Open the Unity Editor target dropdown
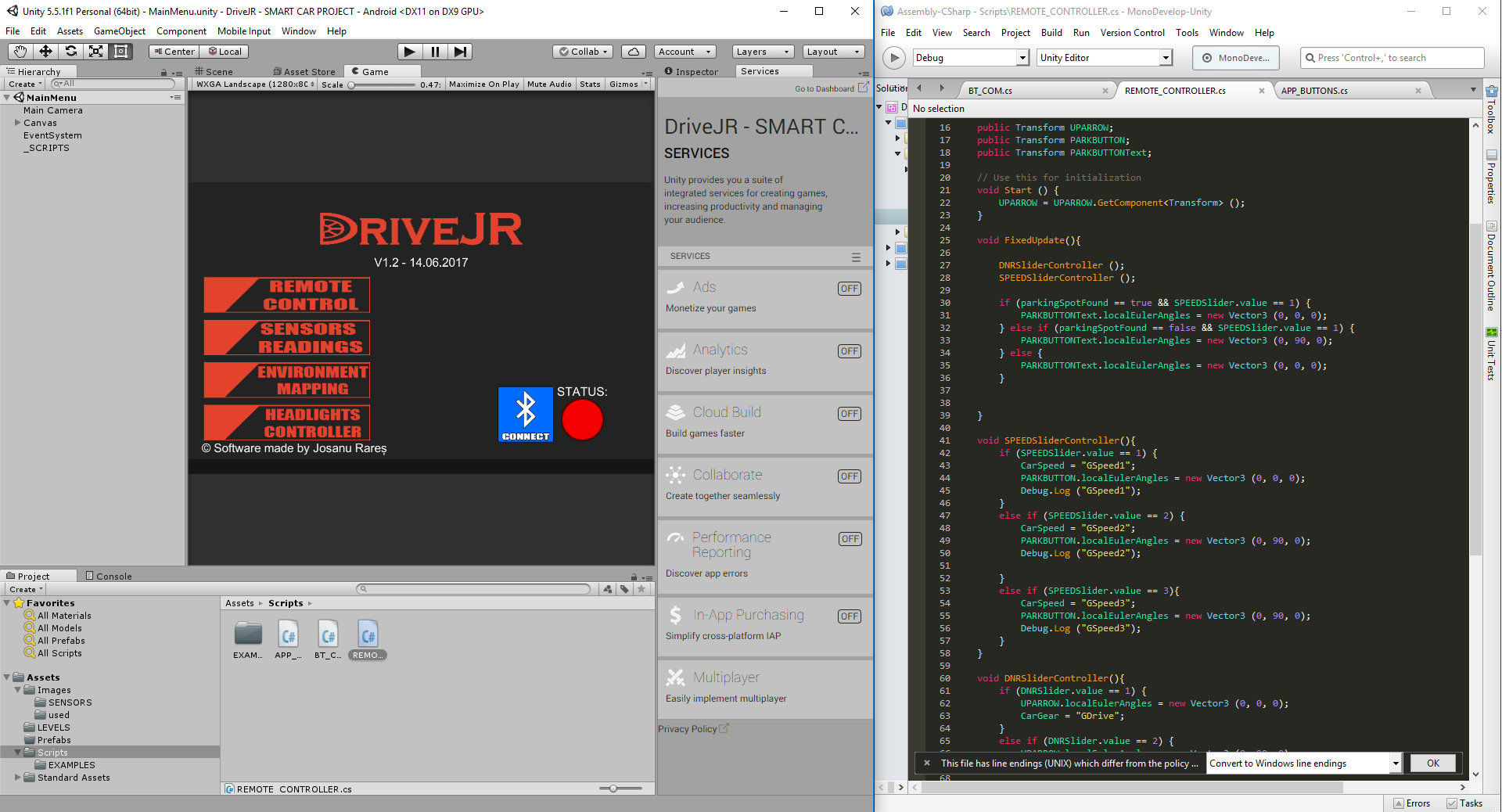The image size is (1502, 812). tap(1105, 58)
